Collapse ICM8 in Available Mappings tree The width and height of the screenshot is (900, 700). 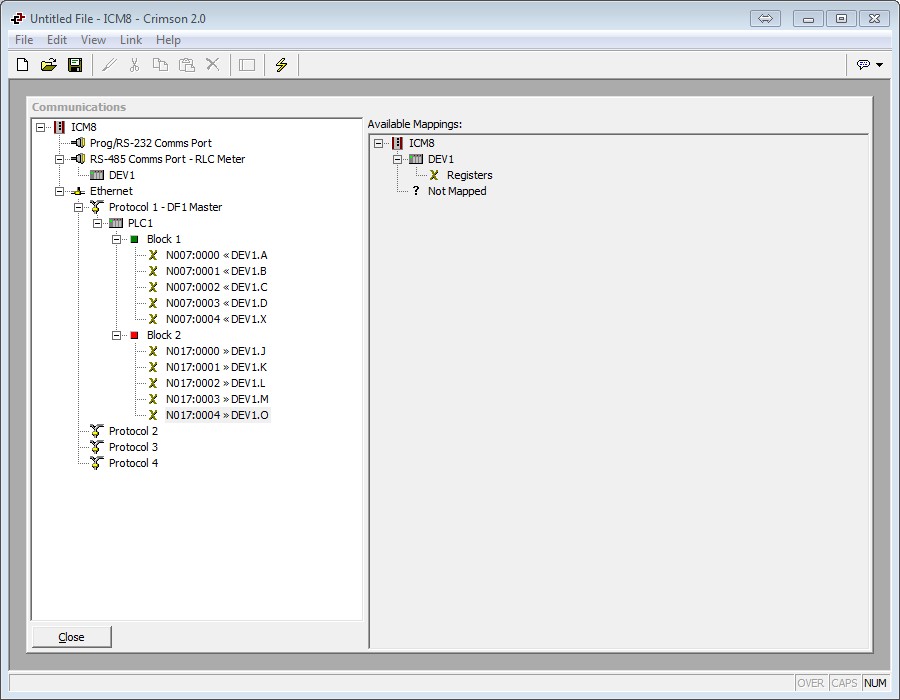378,143
